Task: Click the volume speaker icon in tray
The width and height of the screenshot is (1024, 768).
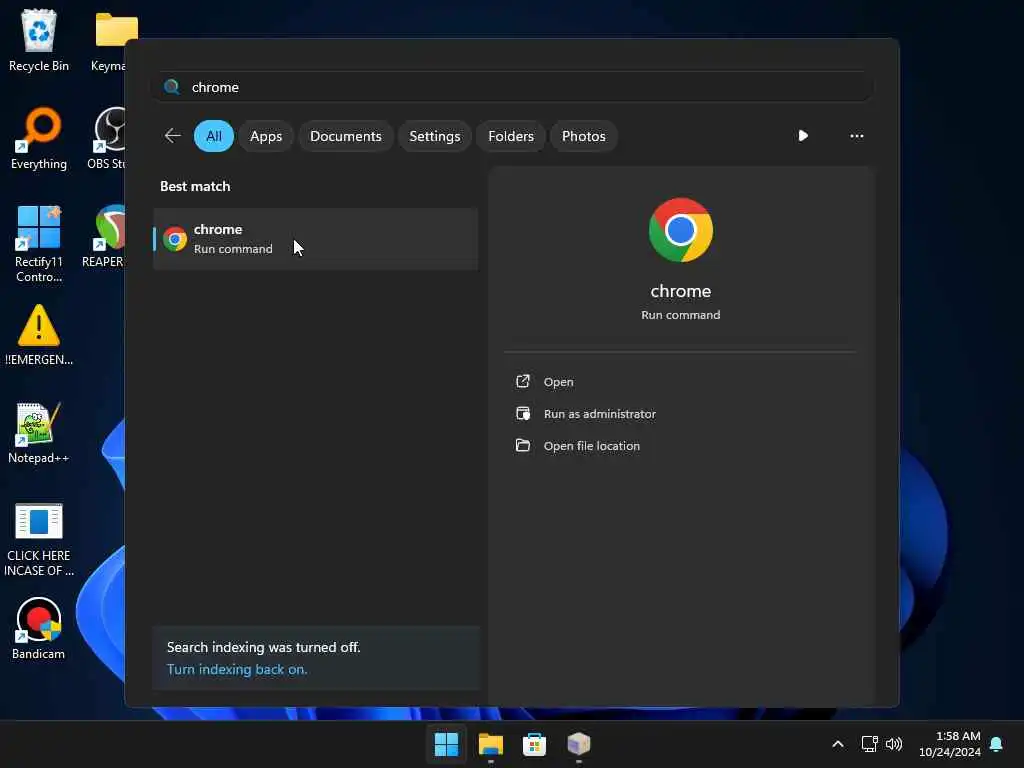Action: [x=893, y=744]
